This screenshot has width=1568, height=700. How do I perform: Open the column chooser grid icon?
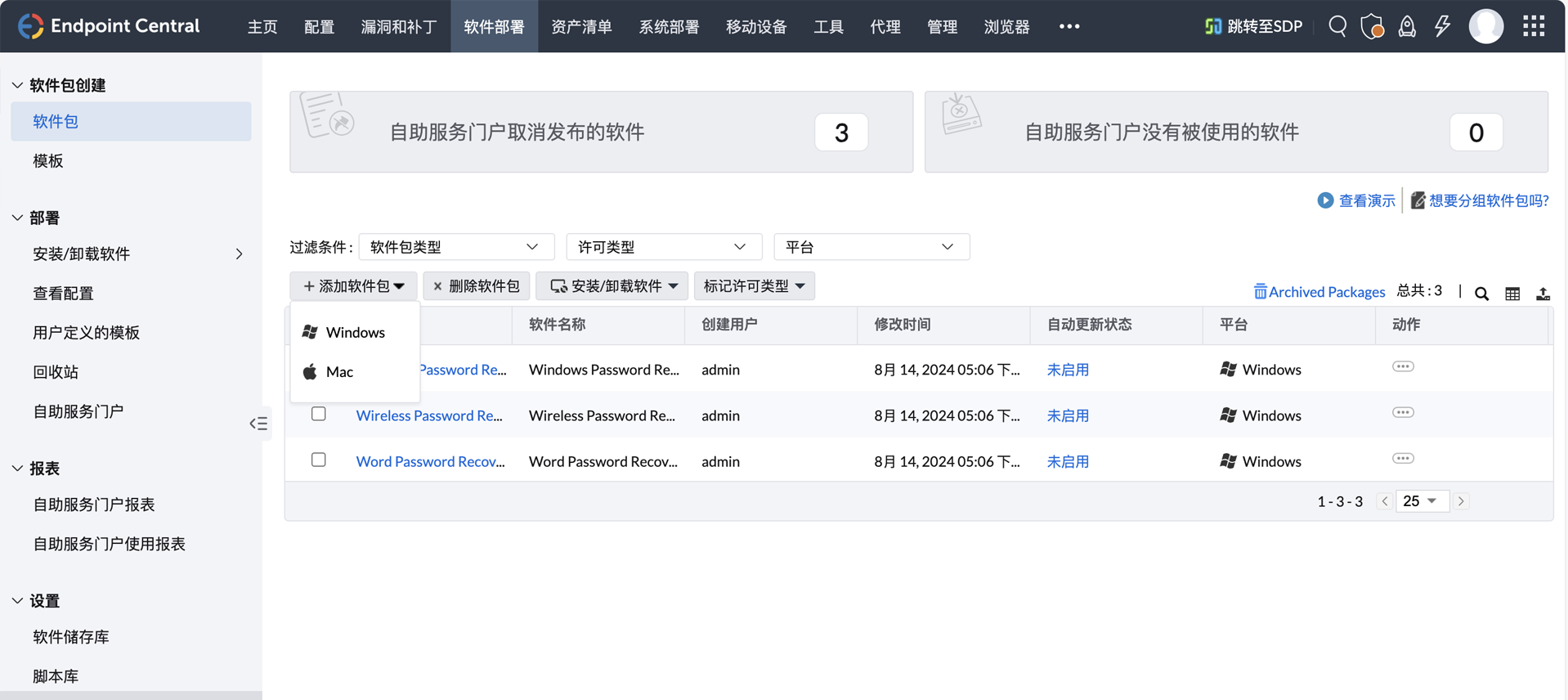1512,294
